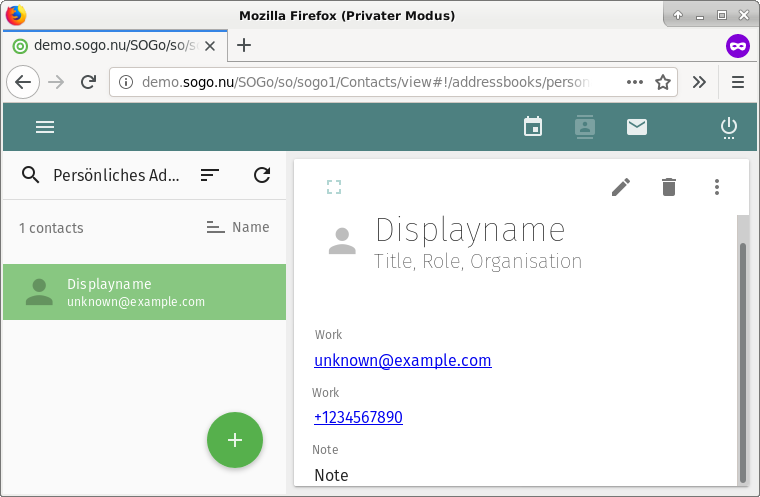Refresh the address book list
Screen dimensions: 760x497
pyautogui.click(x=262, y=175)
